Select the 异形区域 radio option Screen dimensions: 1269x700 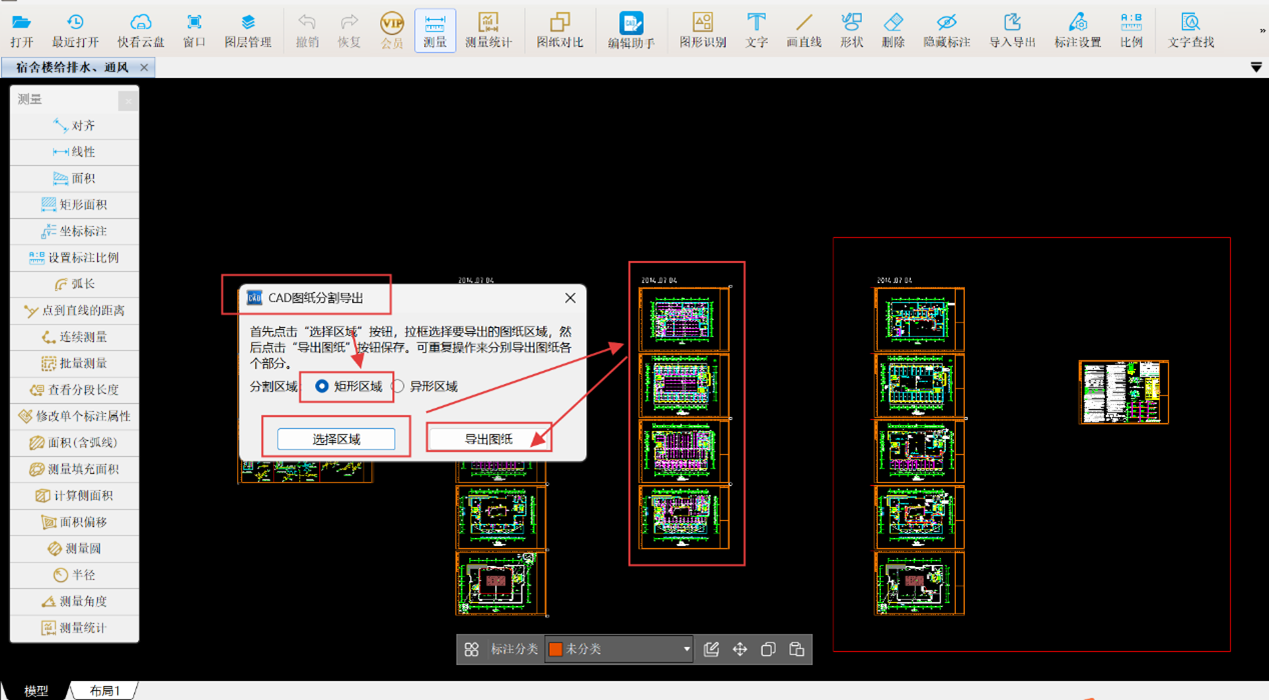[398, 386]
